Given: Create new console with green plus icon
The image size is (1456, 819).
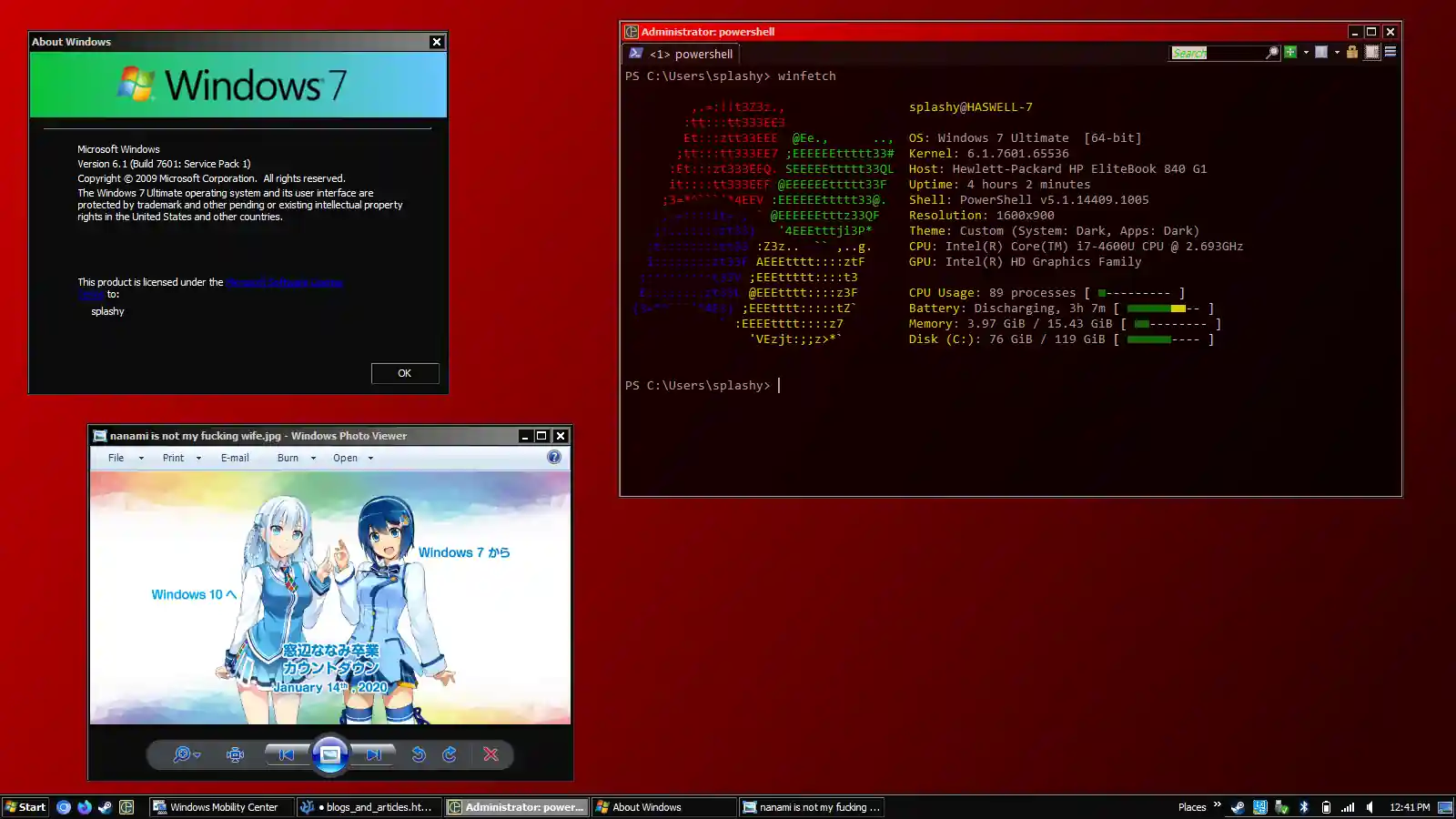Looking at the screenshot, I should (1290, 53).
